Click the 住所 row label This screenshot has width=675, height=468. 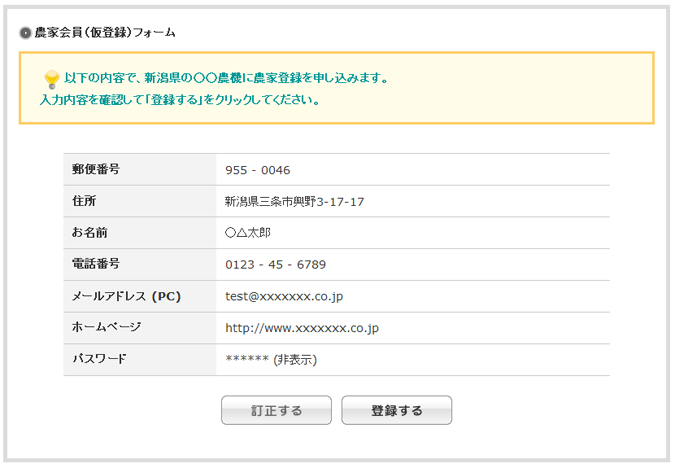click(x=84, y=201)
